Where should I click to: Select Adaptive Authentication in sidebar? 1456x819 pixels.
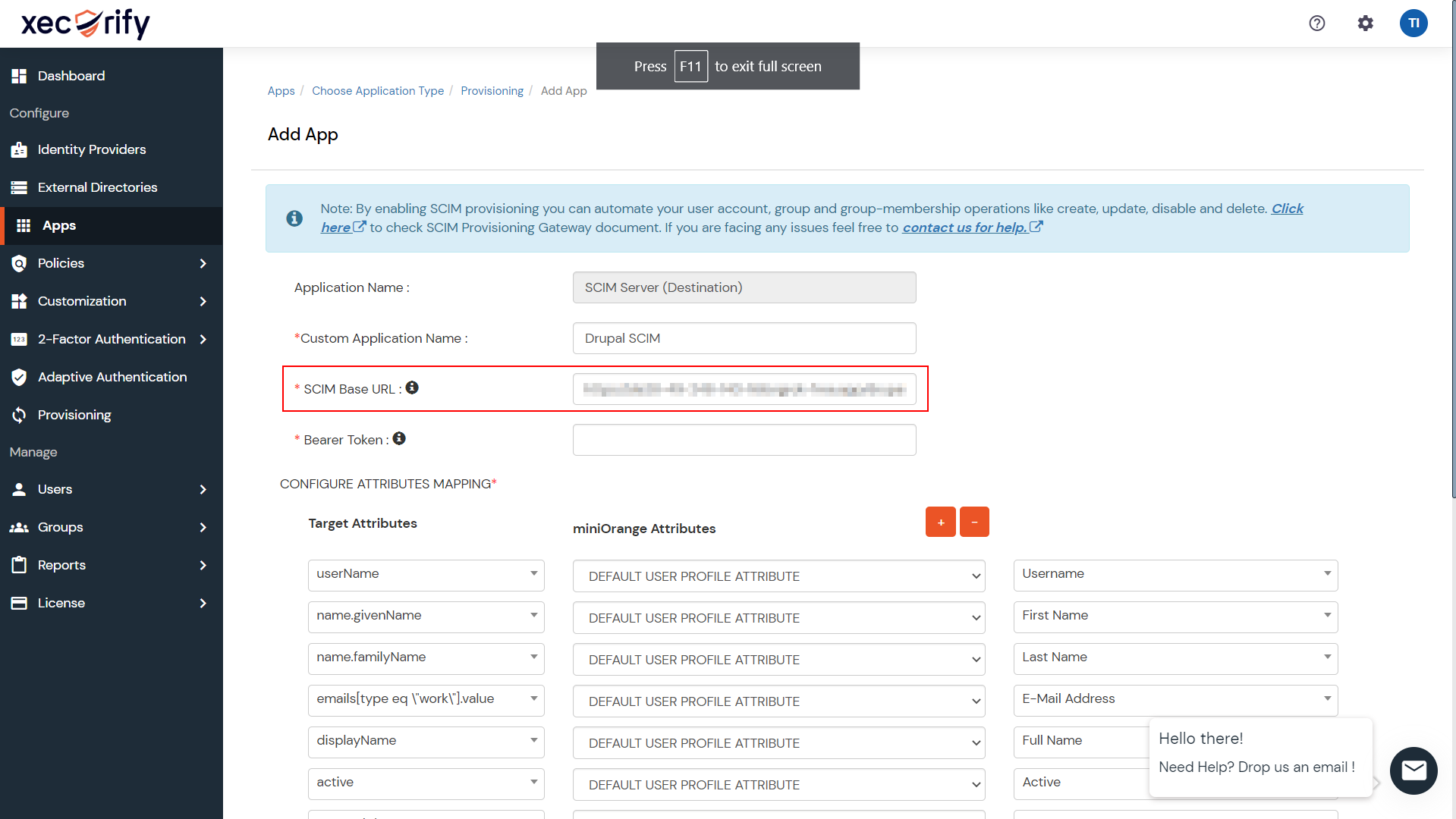point(112,377)
